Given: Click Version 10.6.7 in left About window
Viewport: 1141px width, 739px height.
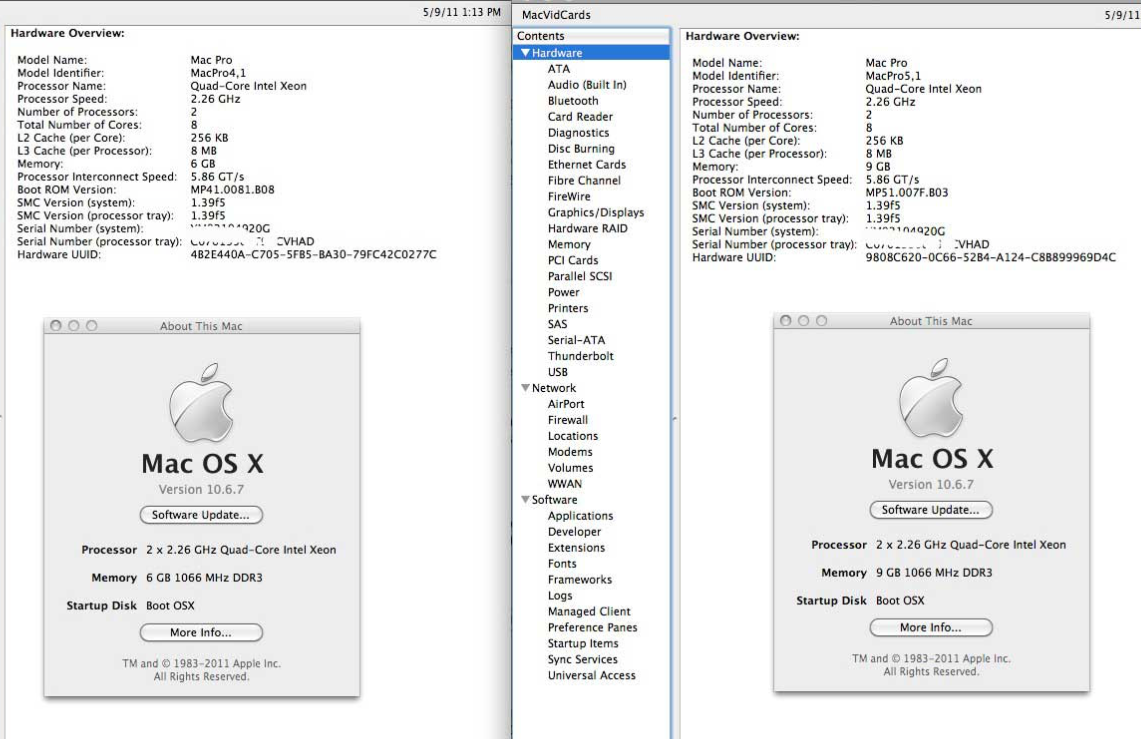Looking at the screenshot, I should point(202,490).
